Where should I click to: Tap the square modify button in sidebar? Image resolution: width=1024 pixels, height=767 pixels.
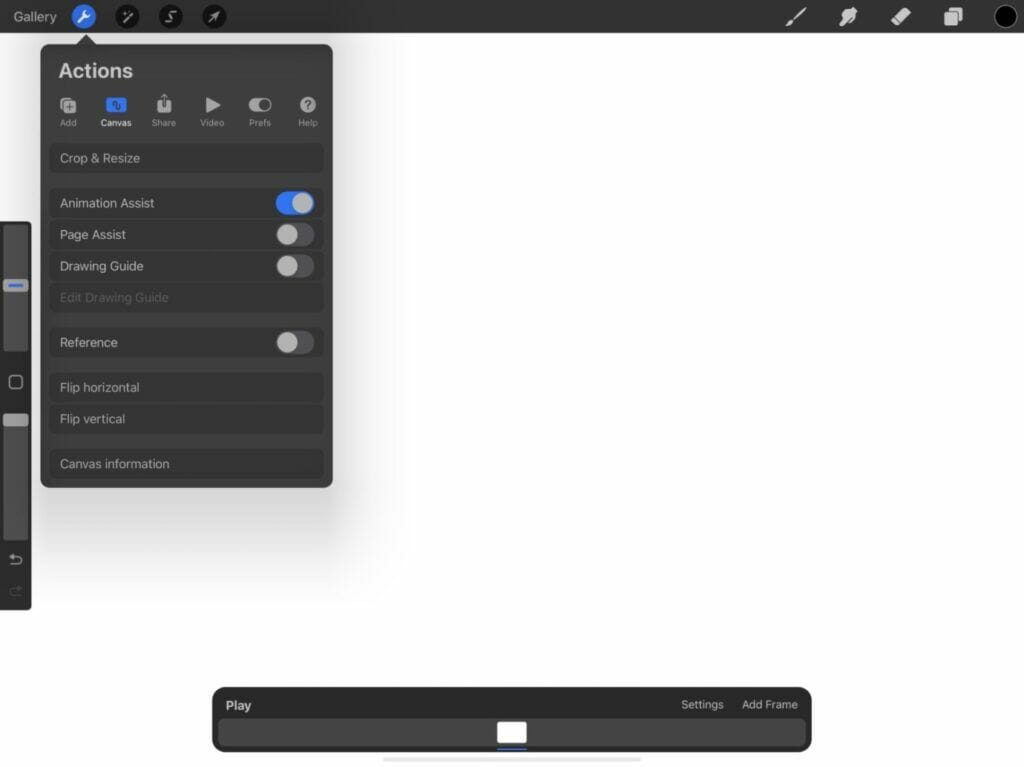coord(16,382)
